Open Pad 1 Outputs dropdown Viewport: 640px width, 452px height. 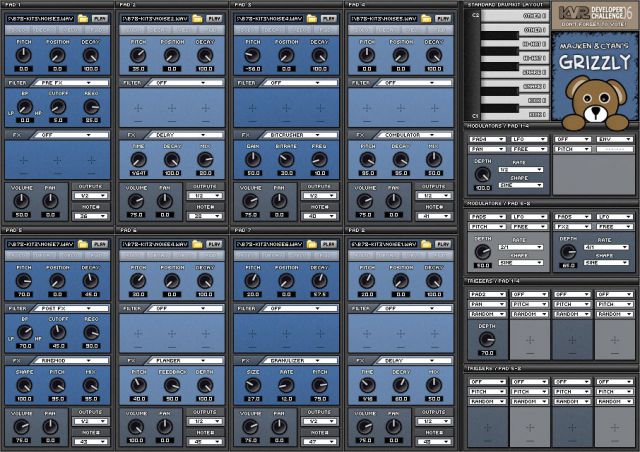(x=90, y=196)
